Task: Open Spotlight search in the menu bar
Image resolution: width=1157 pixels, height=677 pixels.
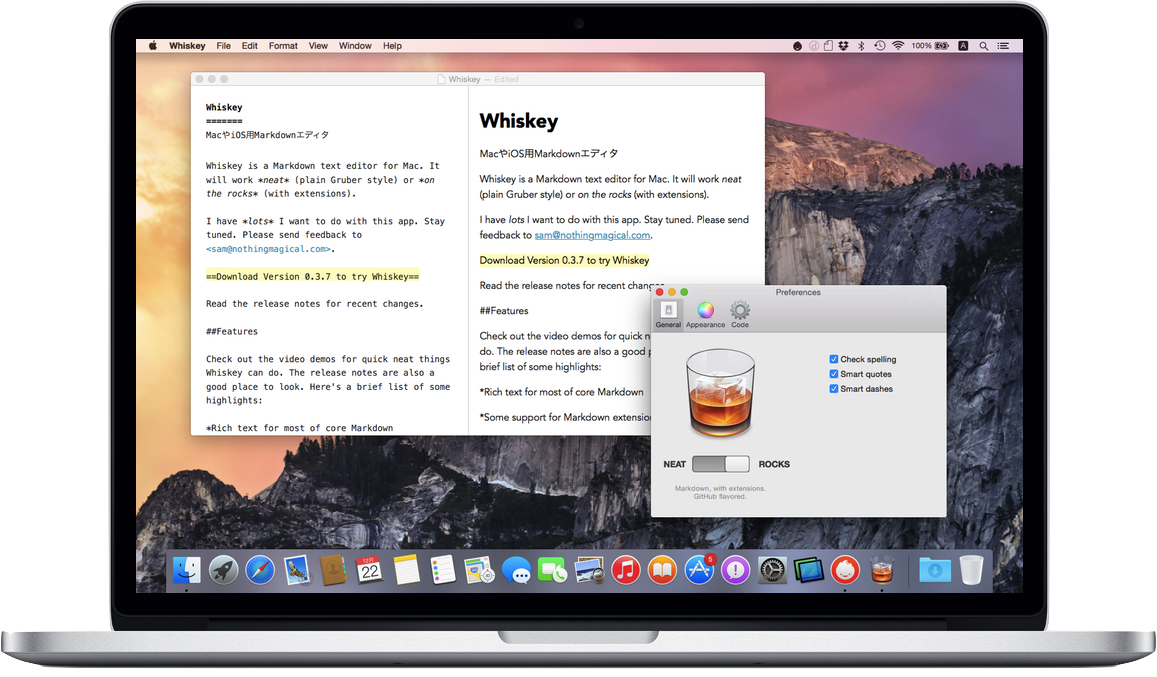Action: click(984, 46)
